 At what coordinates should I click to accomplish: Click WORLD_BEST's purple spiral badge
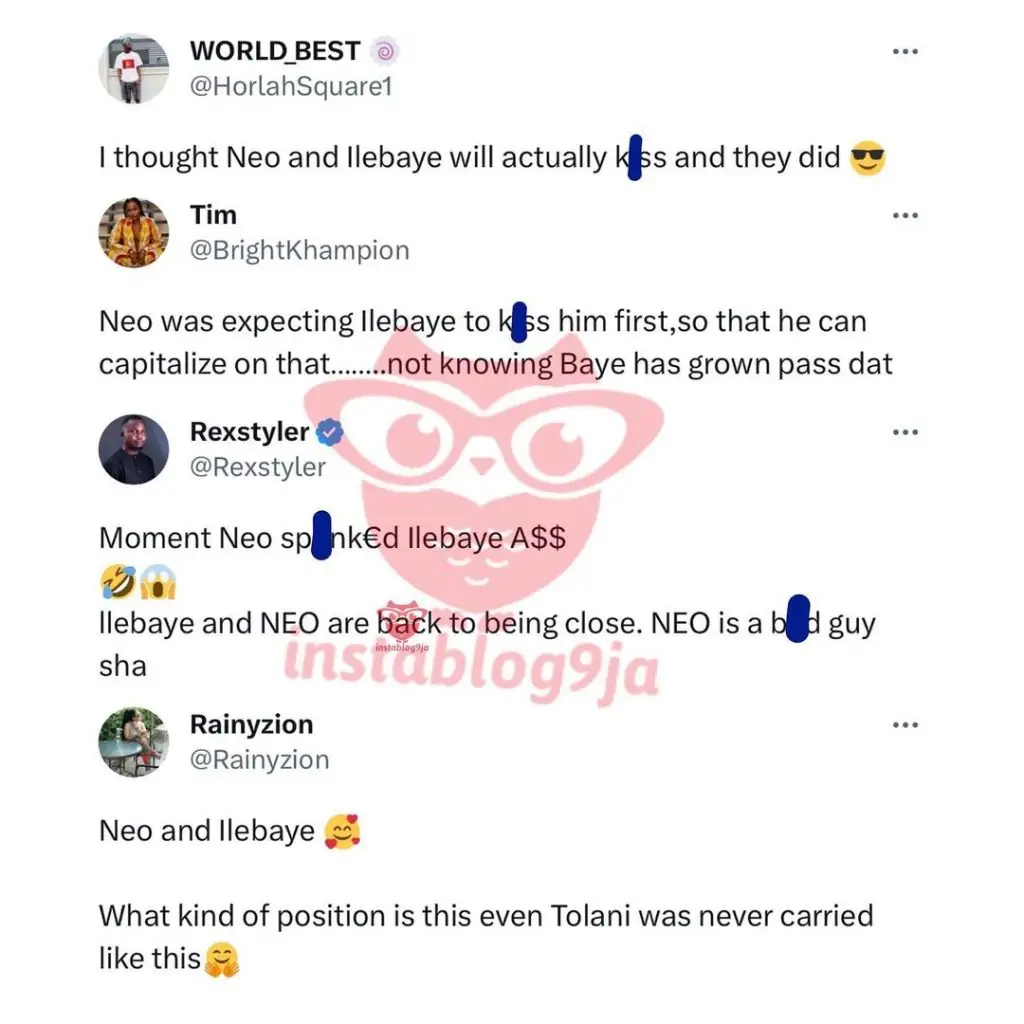click(x=385, y=52)
